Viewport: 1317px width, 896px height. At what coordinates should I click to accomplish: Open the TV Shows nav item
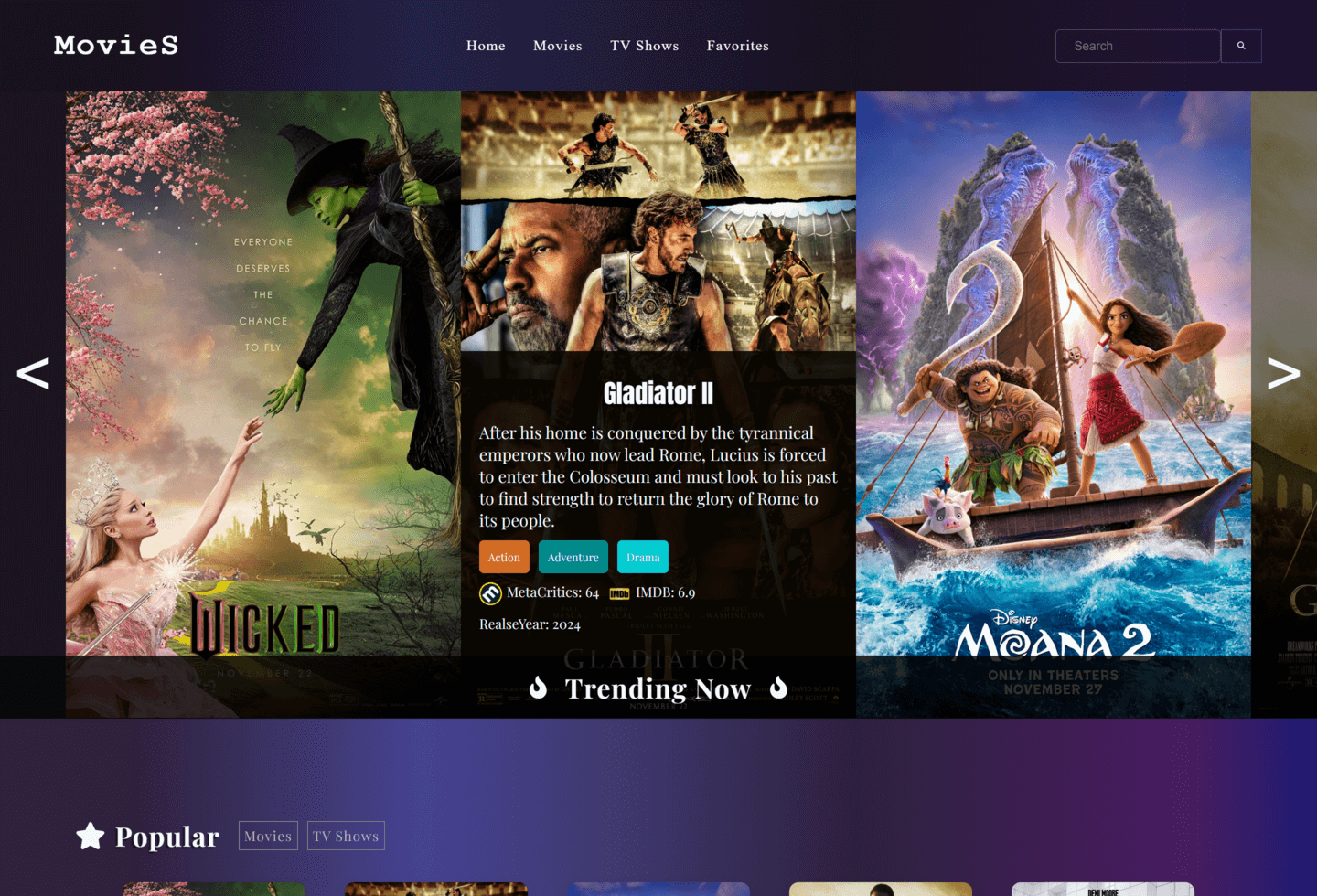point(645,46)
